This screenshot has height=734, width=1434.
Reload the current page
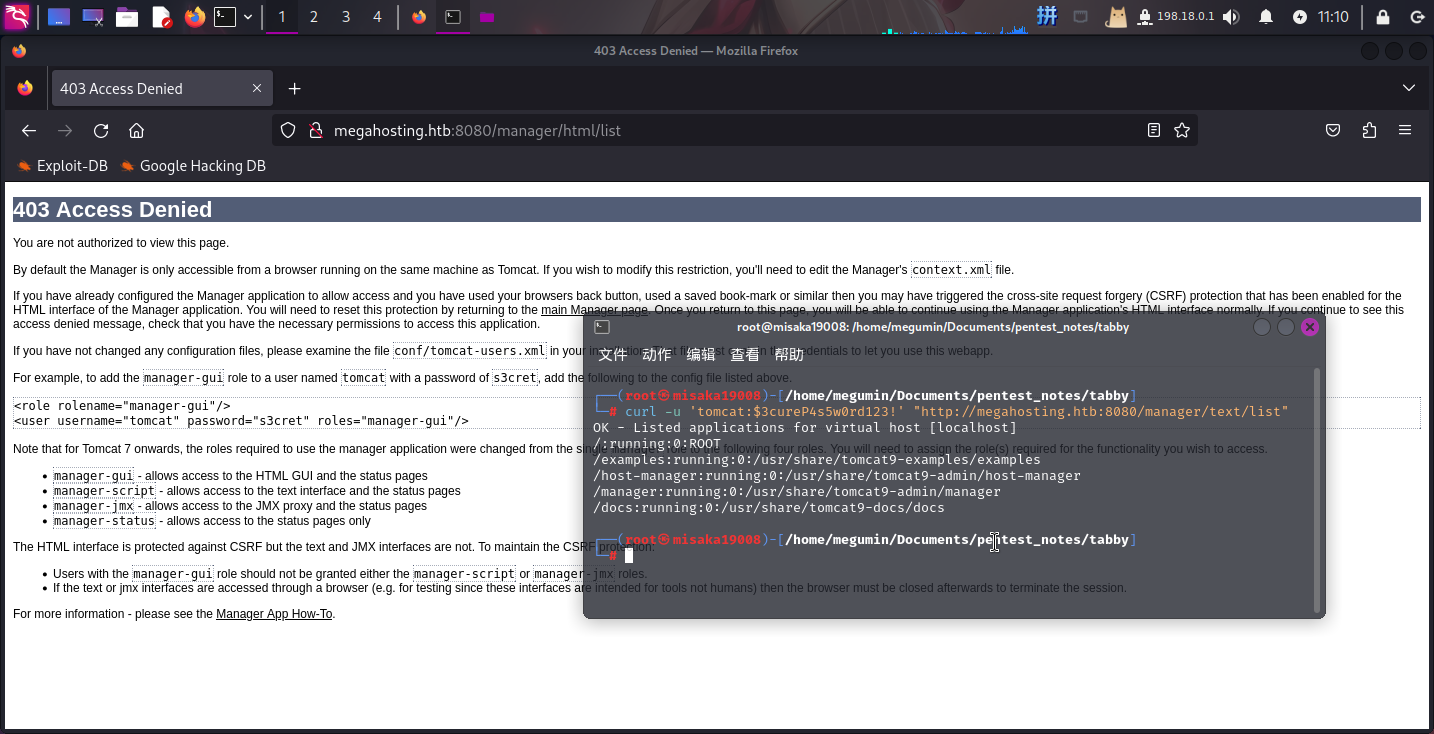click(x=101, y=130)
